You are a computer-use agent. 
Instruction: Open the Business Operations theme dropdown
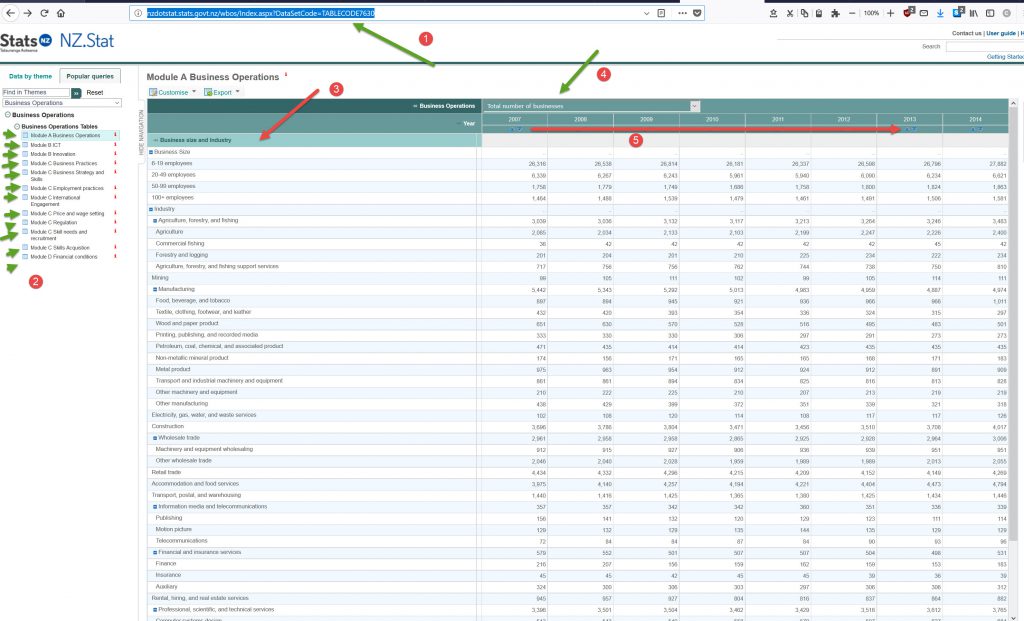click(x=61, y=103)
